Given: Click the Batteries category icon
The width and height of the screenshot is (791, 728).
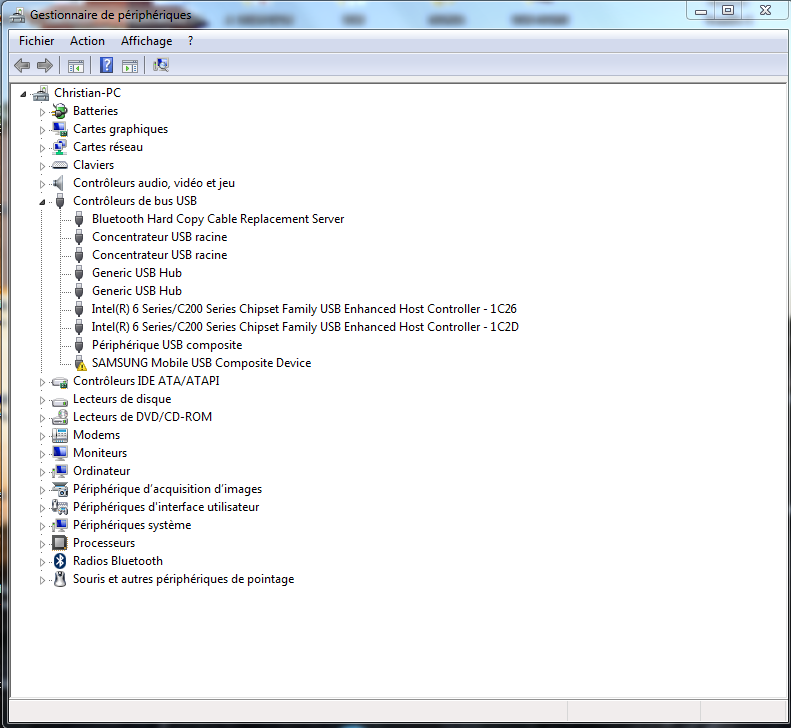Looking at the screenshot, I should tap(60, 111).
